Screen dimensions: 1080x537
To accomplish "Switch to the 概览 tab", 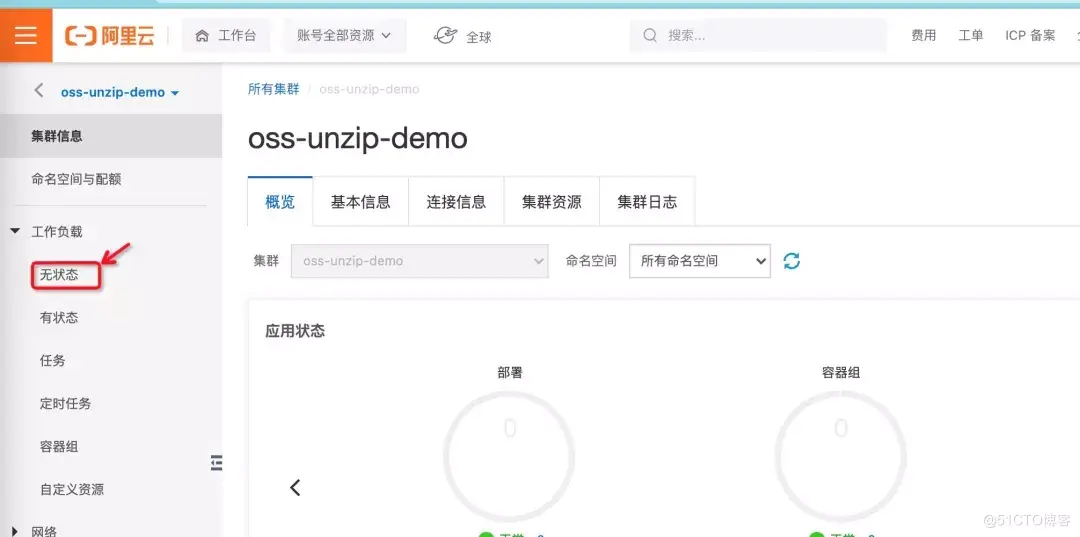I will click(280, 202).
